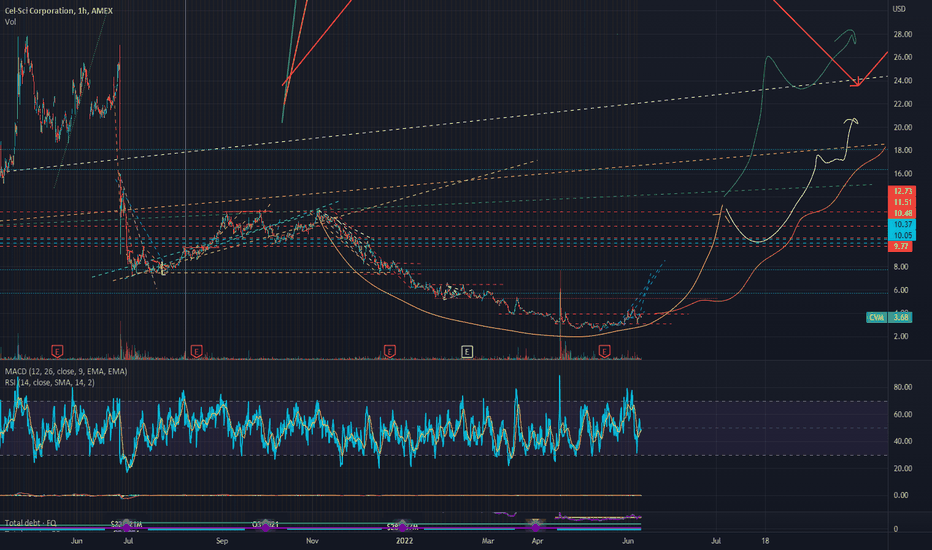
Task: Click the chart title Cel-Sci Corporation, 1h, AMEX
Action: [x=58, y=11]
